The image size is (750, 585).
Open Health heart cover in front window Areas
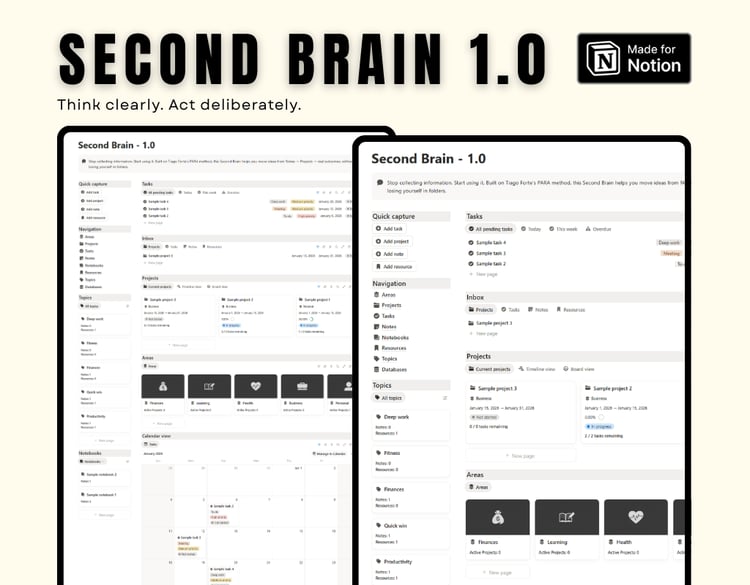636,517
